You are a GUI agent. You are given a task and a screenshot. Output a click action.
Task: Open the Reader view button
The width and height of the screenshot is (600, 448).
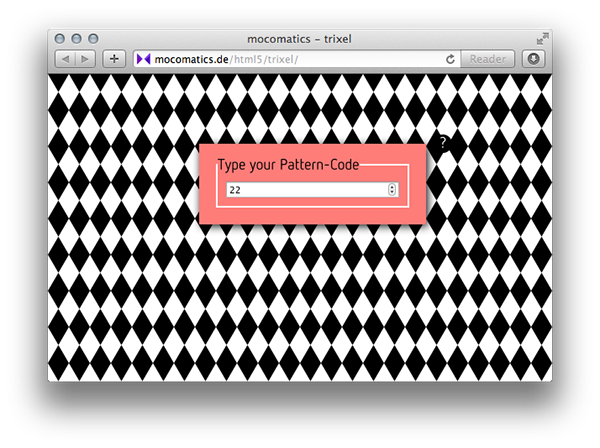click(x=488, y=59)
